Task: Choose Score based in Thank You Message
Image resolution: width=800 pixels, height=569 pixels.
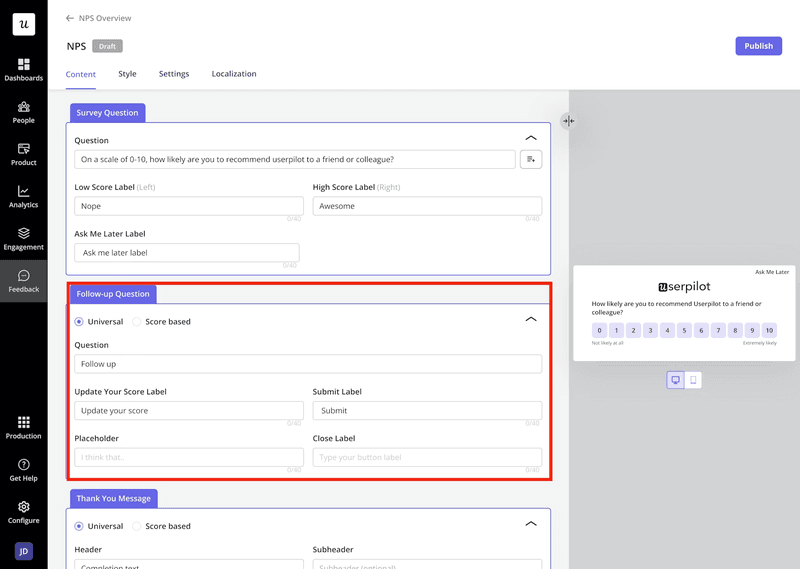Action: pos(137,526)
